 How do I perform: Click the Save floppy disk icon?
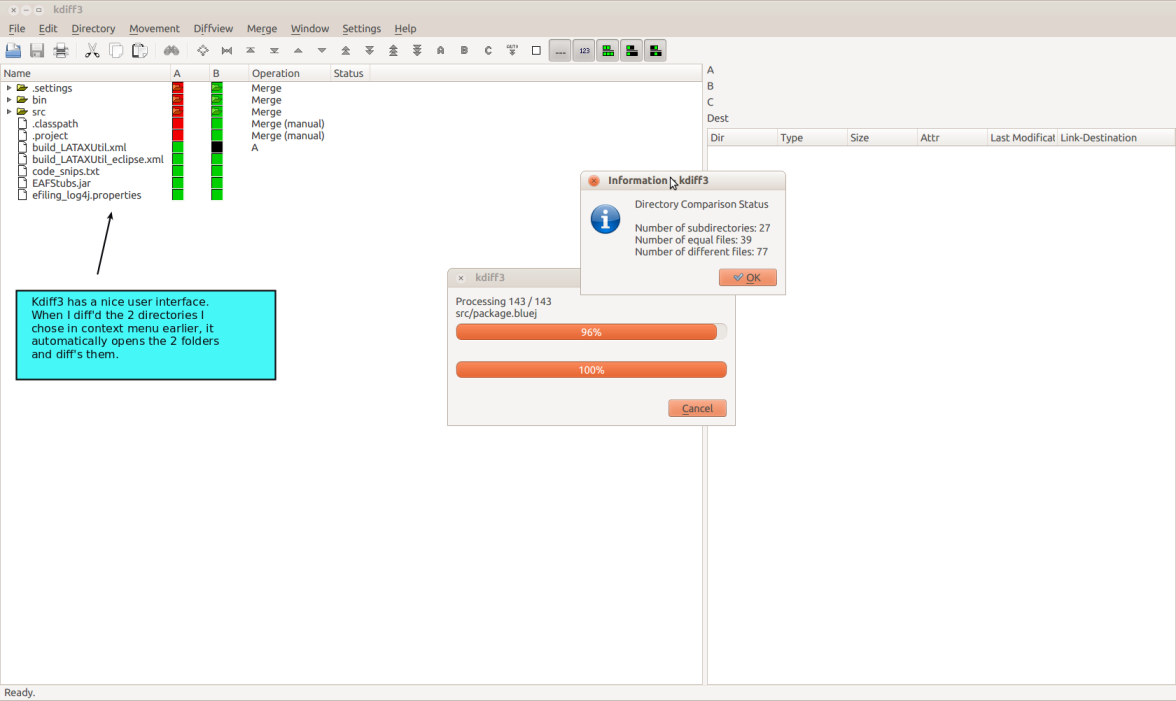pos(37,50)
